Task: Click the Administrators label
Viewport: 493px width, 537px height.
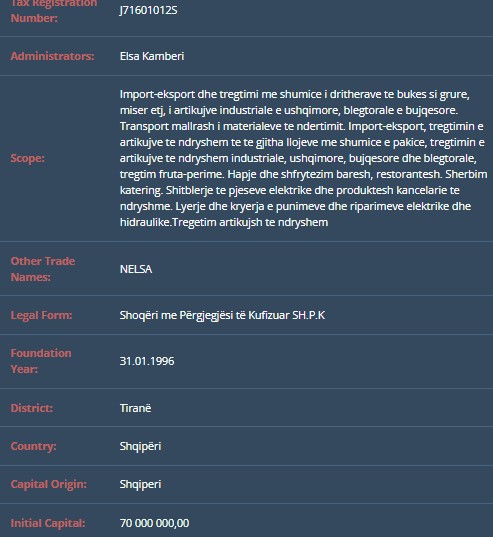Action: pyautogui.click(x=52, y=56)
